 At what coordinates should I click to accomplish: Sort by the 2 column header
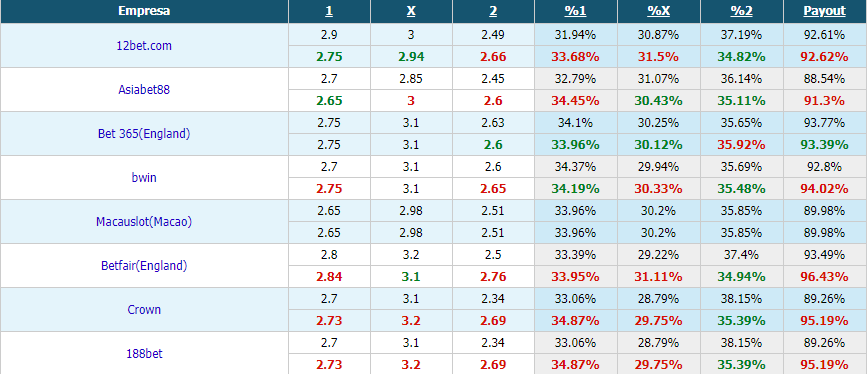coord(493,11)
